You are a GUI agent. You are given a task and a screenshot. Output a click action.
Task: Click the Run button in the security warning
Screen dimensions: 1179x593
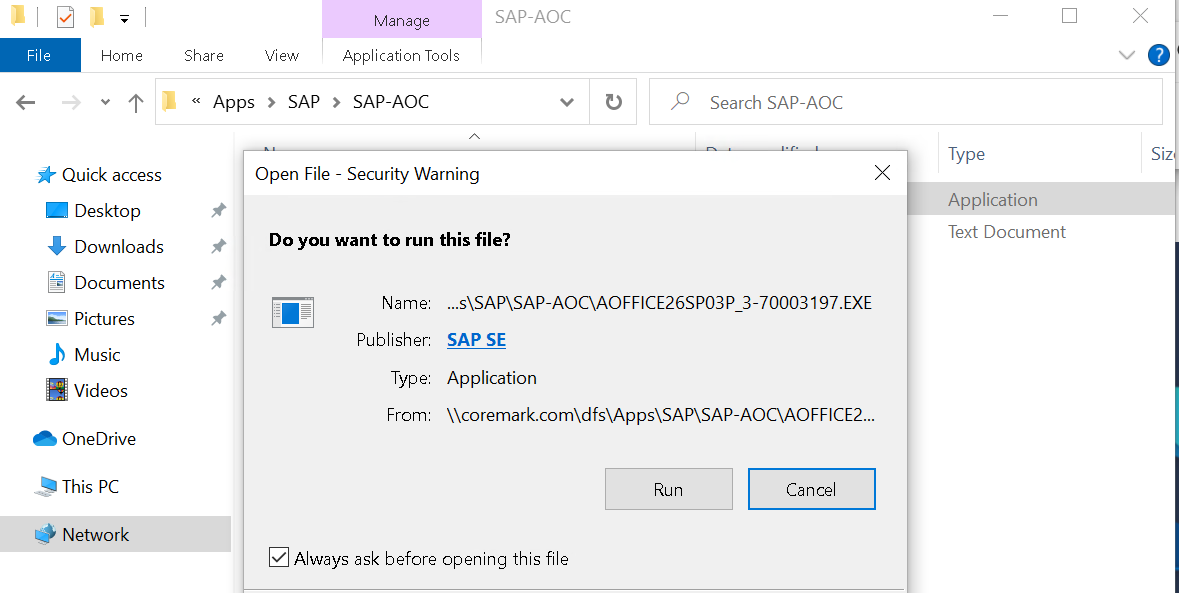point(668,489)
